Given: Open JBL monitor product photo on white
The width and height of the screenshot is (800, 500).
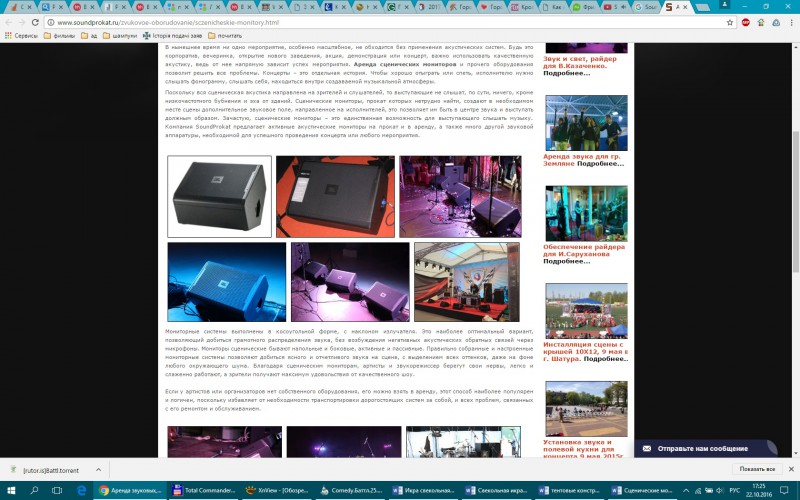Looking at the screenshot, I should click(219, 196).
